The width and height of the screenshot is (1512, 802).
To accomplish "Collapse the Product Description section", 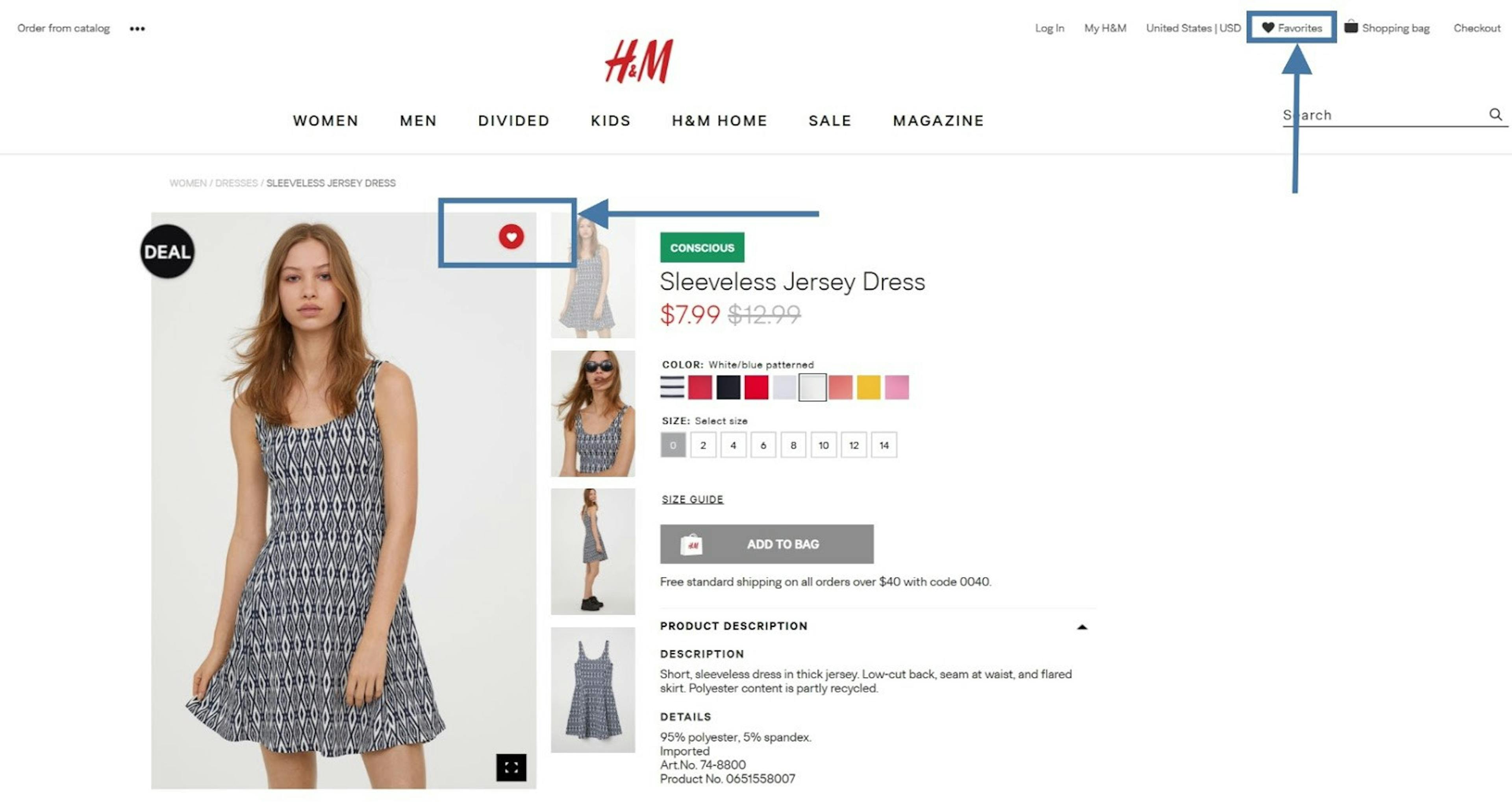I will point(1082,626).
